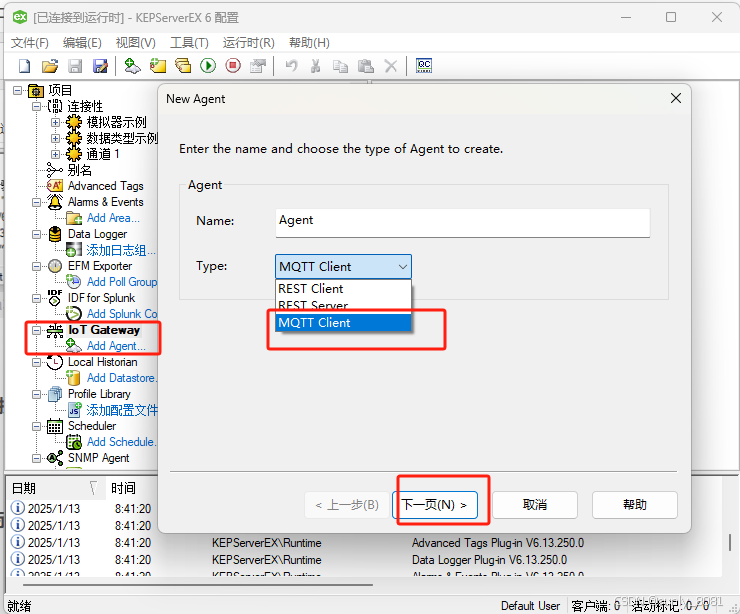Select Data Logger Plug-in V6.13.250.0 log entry

click(489, 560)
